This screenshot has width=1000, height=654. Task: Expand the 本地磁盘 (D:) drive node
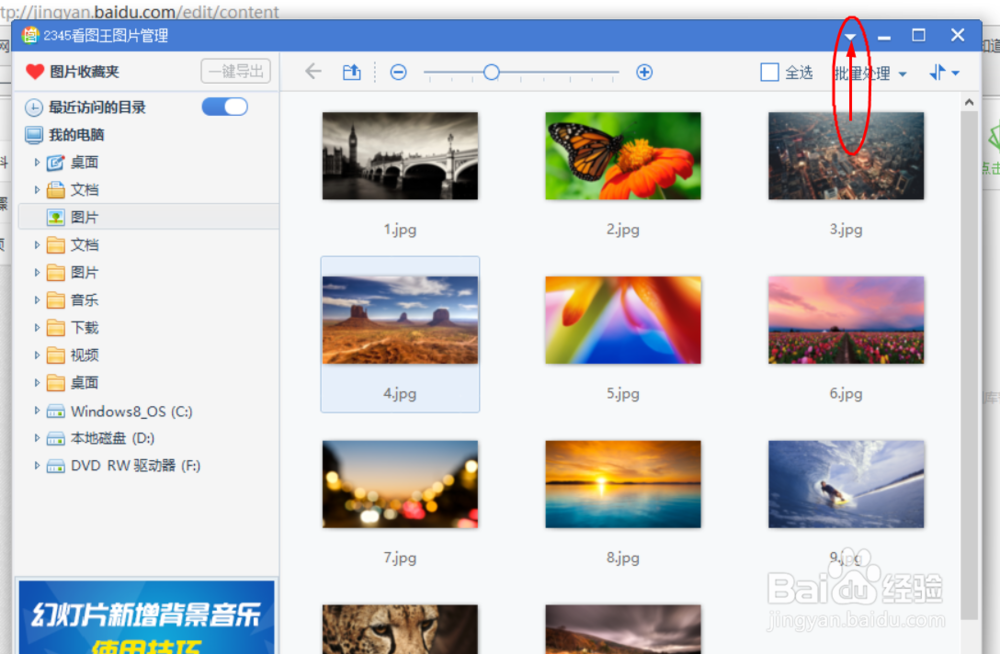point(37,438)
